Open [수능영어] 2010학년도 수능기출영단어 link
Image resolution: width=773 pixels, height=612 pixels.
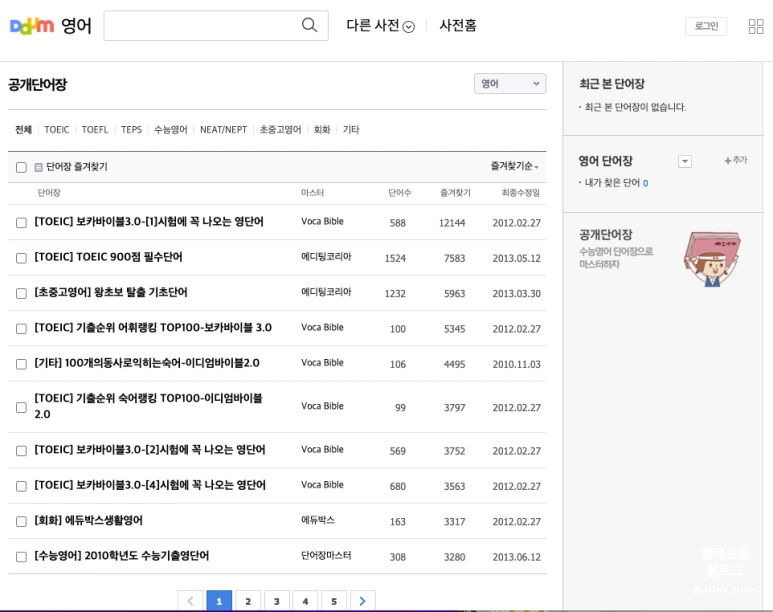pos(122,556)
